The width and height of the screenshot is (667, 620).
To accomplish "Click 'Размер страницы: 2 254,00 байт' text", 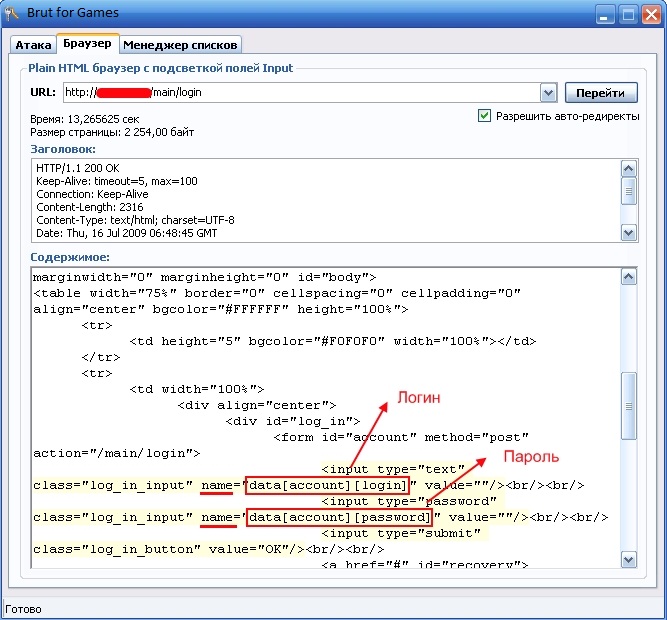I will (x=112, y=132).
